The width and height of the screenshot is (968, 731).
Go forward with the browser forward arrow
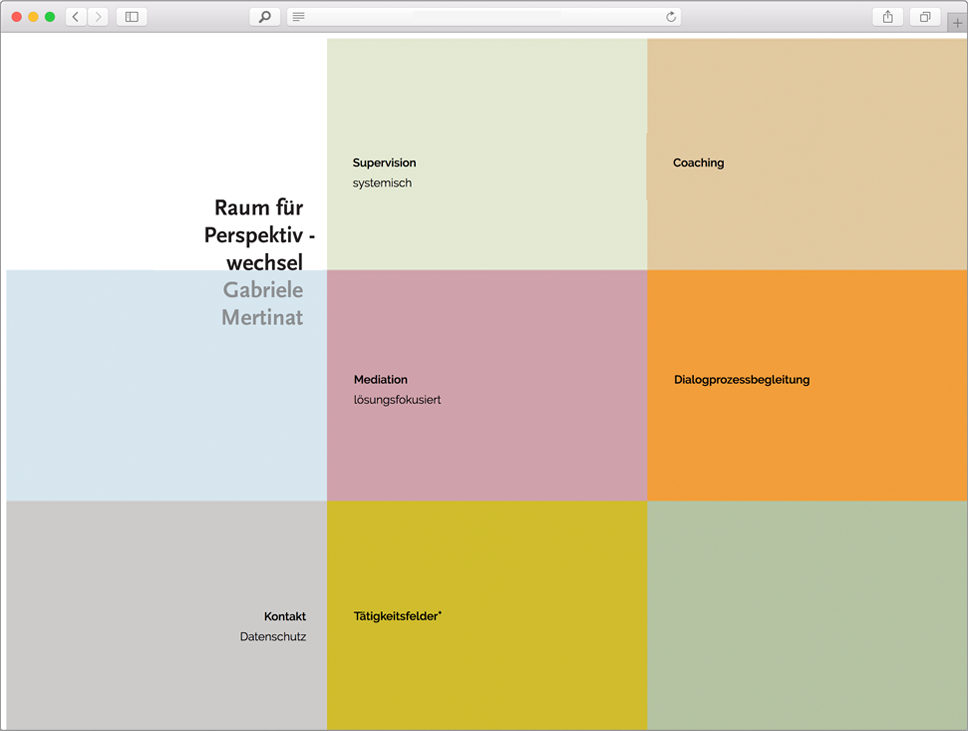(x=98, y=17)
